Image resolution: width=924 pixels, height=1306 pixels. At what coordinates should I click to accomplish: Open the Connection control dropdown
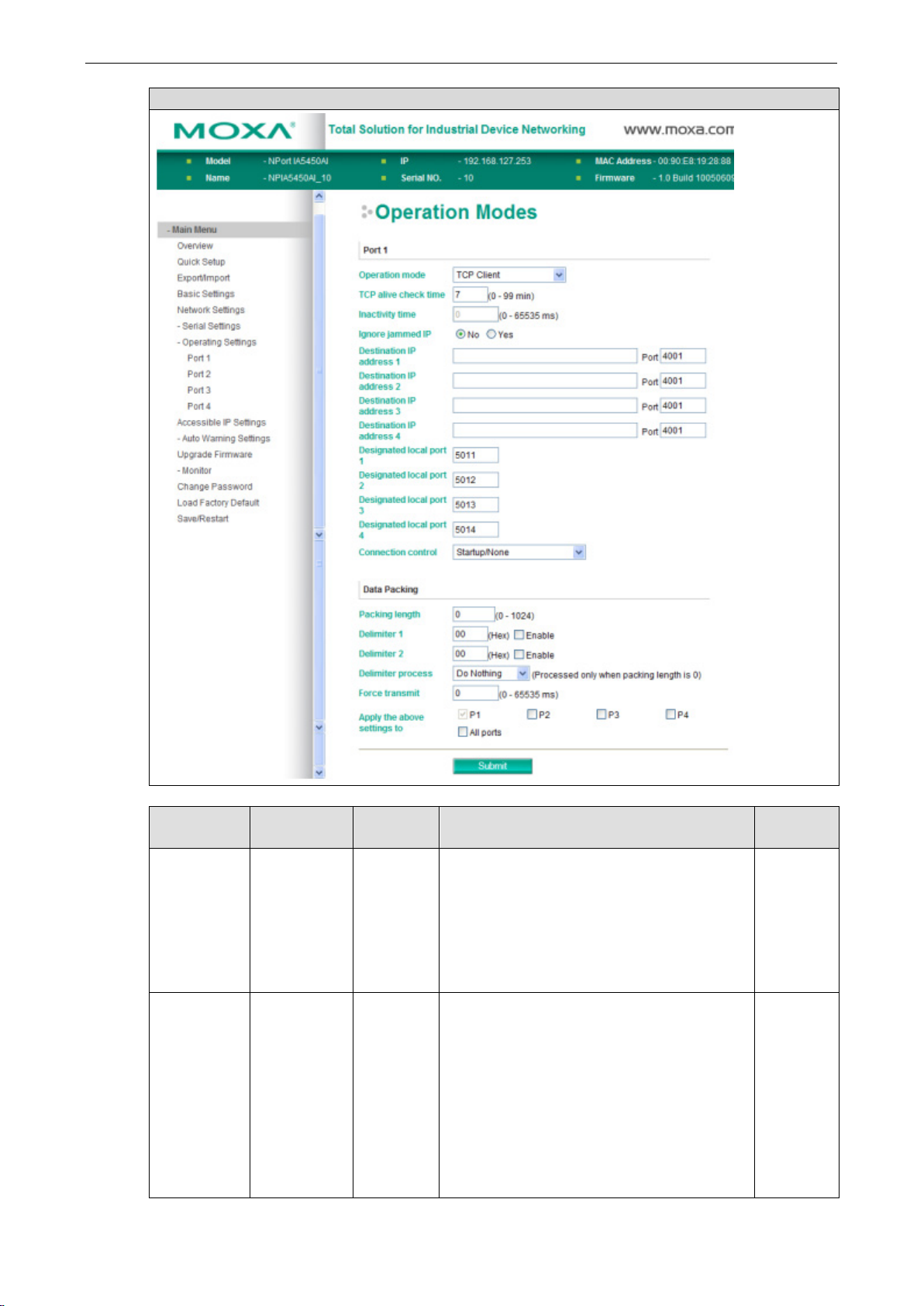519,553
